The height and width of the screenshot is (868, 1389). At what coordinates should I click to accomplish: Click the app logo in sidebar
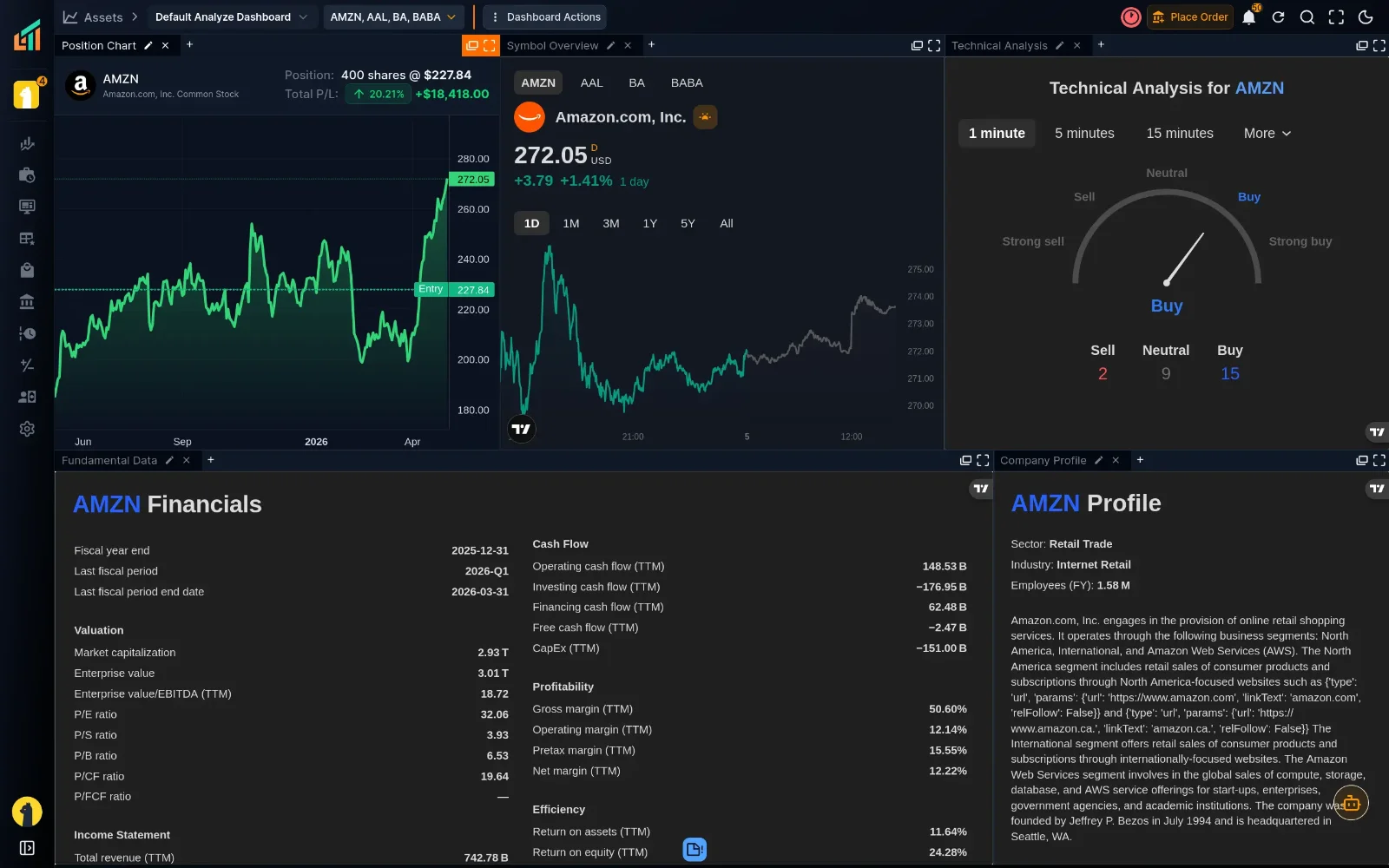(27, 36)
